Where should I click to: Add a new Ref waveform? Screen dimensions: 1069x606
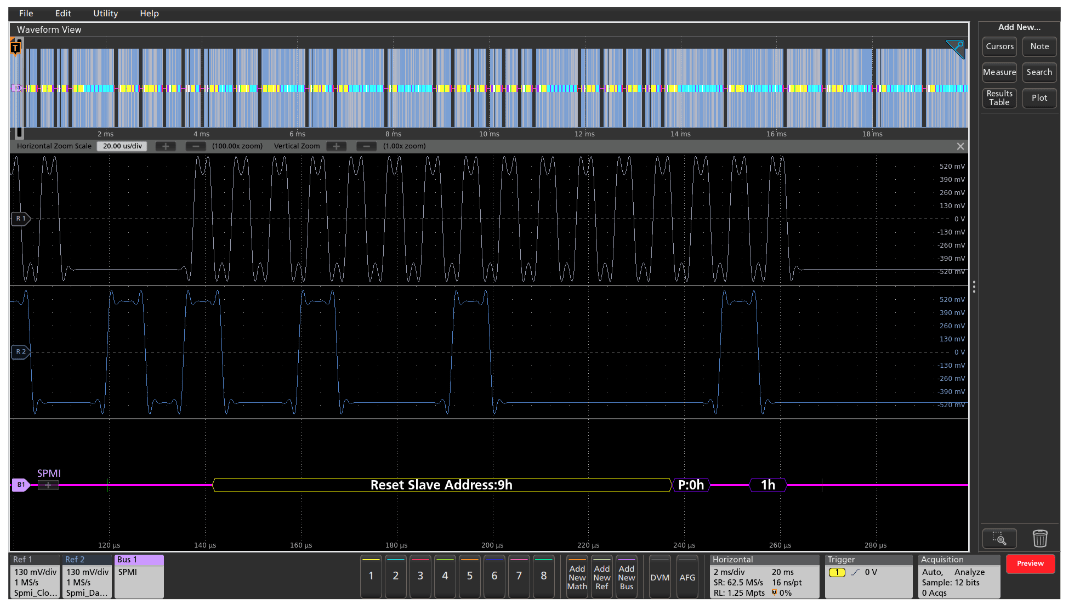pyautogui.click(x=604, y=575)
